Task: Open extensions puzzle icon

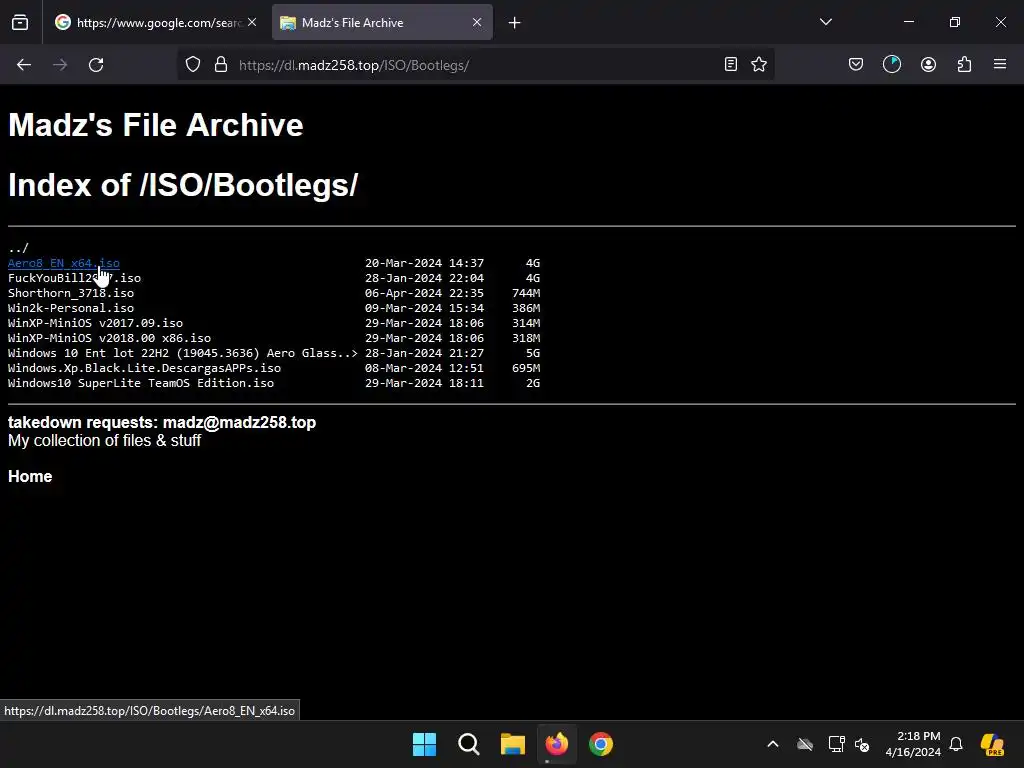Action: 964,64
